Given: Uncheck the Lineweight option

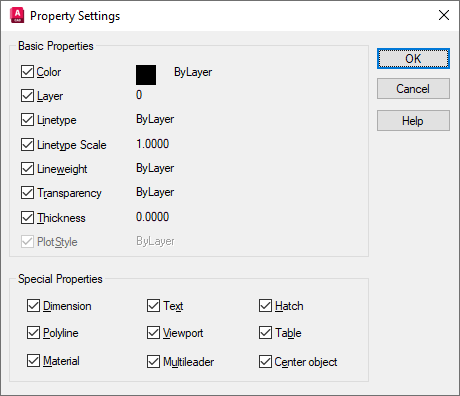Looking at the screenshot, I should pyautogui.click(x=27, y=169).
